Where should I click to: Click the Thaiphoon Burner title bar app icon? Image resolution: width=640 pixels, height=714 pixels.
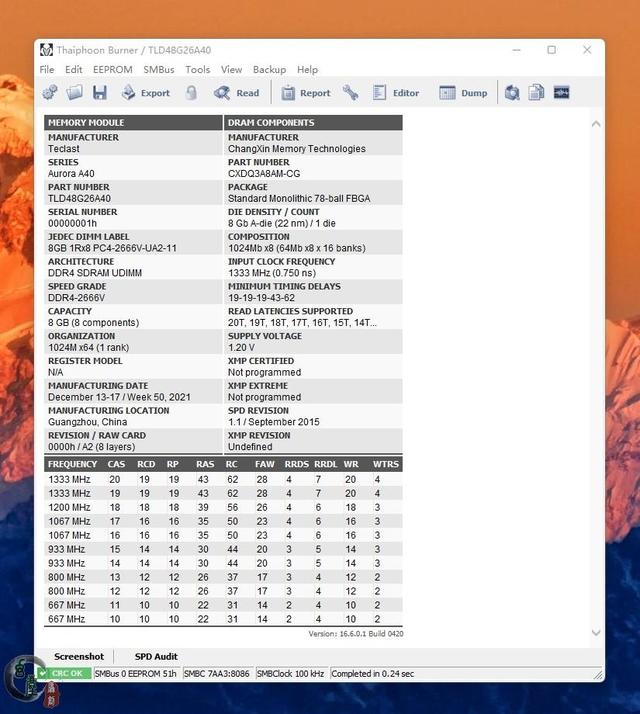click(x=46, y=50)
